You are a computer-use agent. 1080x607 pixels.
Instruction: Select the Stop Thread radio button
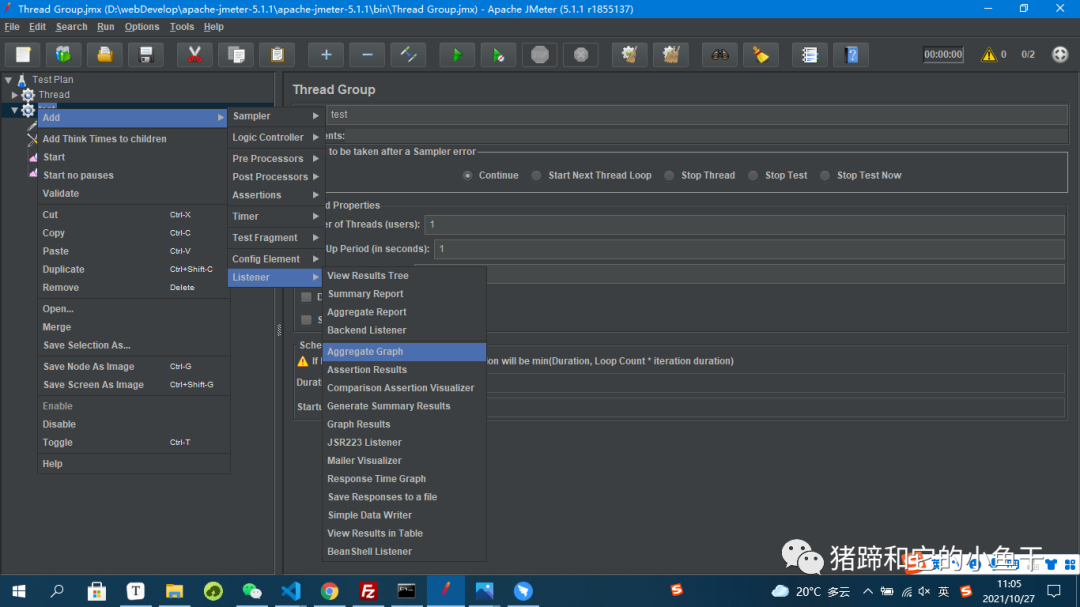coord(669,176)
